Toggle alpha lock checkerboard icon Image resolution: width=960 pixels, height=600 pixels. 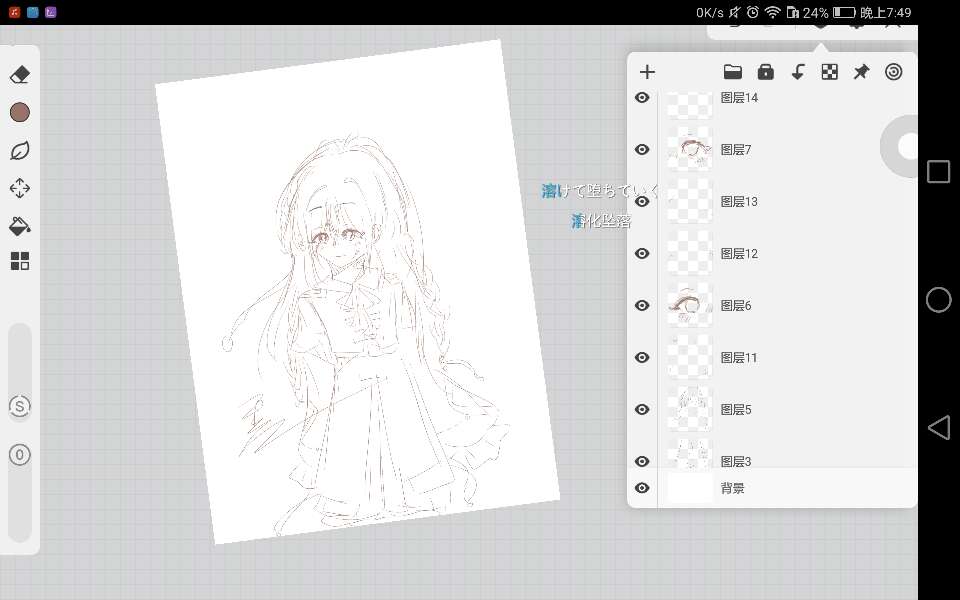829,72
